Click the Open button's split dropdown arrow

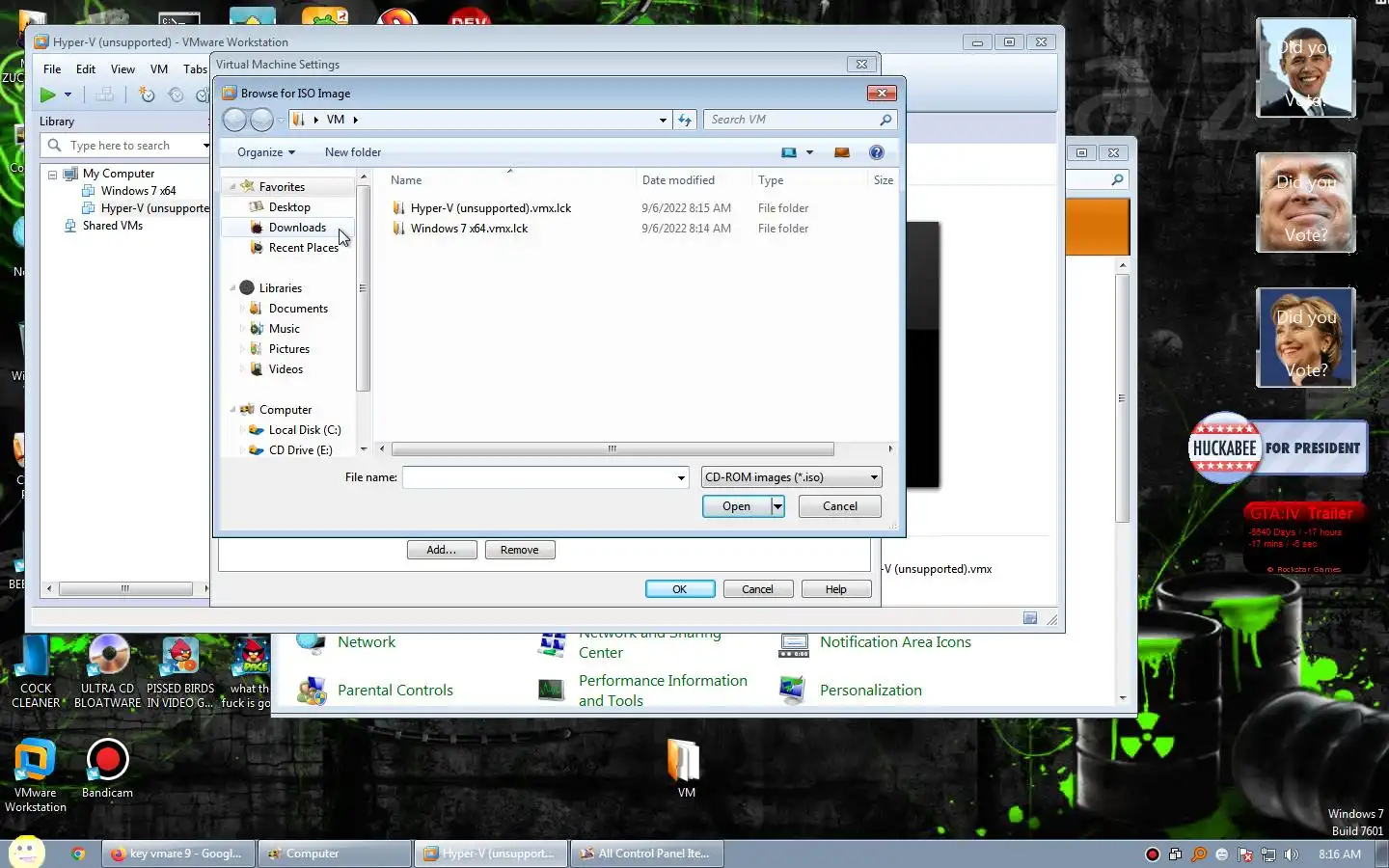[x=777, y=506]
